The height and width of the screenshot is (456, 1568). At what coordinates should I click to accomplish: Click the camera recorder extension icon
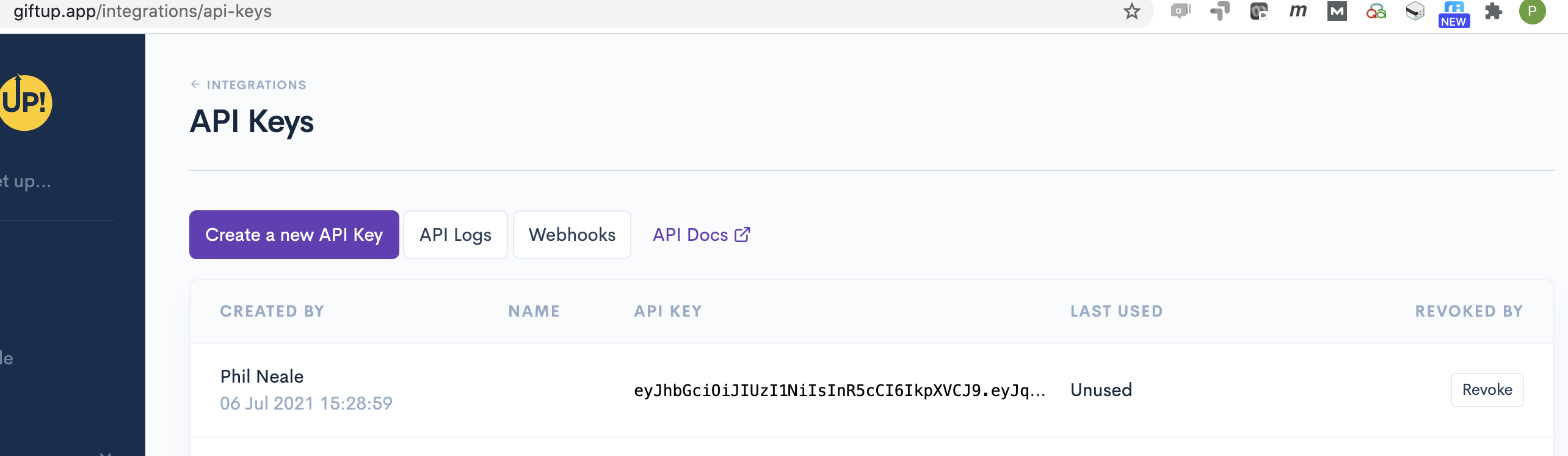tap(1258, 11)
